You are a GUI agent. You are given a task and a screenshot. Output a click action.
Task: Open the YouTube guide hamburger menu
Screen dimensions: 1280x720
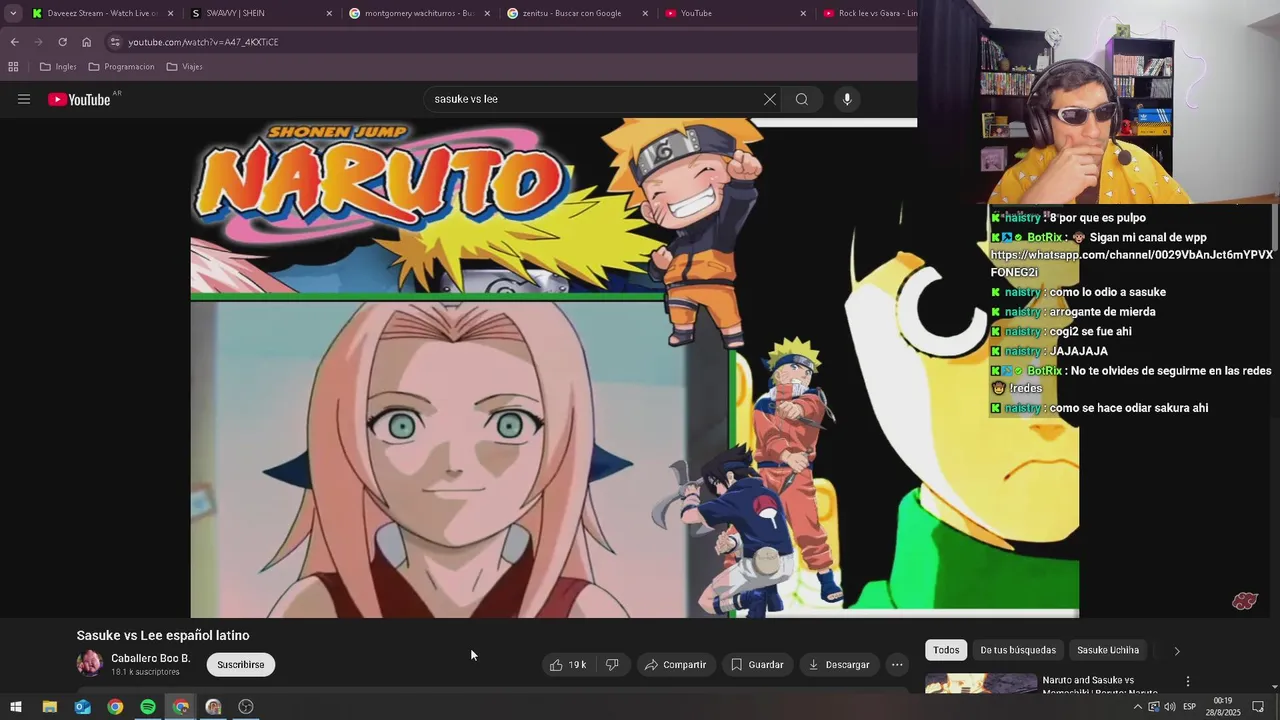pyautogui.click(x=24, y=99)
